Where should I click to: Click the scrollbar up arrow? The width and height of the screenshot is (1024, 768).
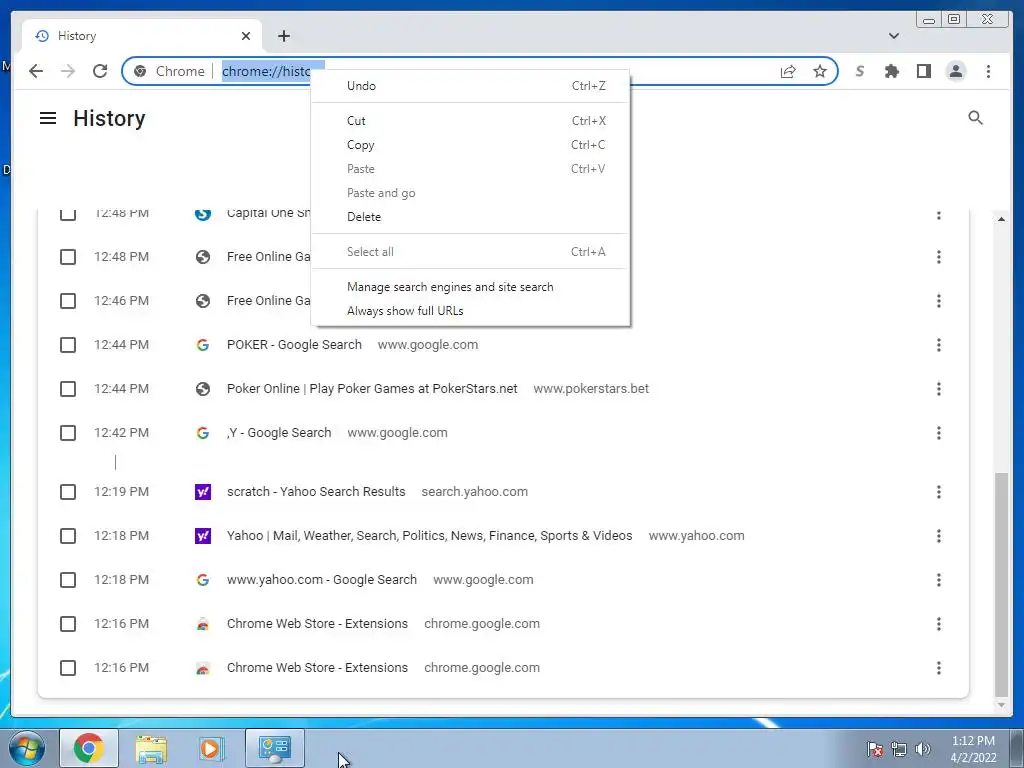[1000, 219]
